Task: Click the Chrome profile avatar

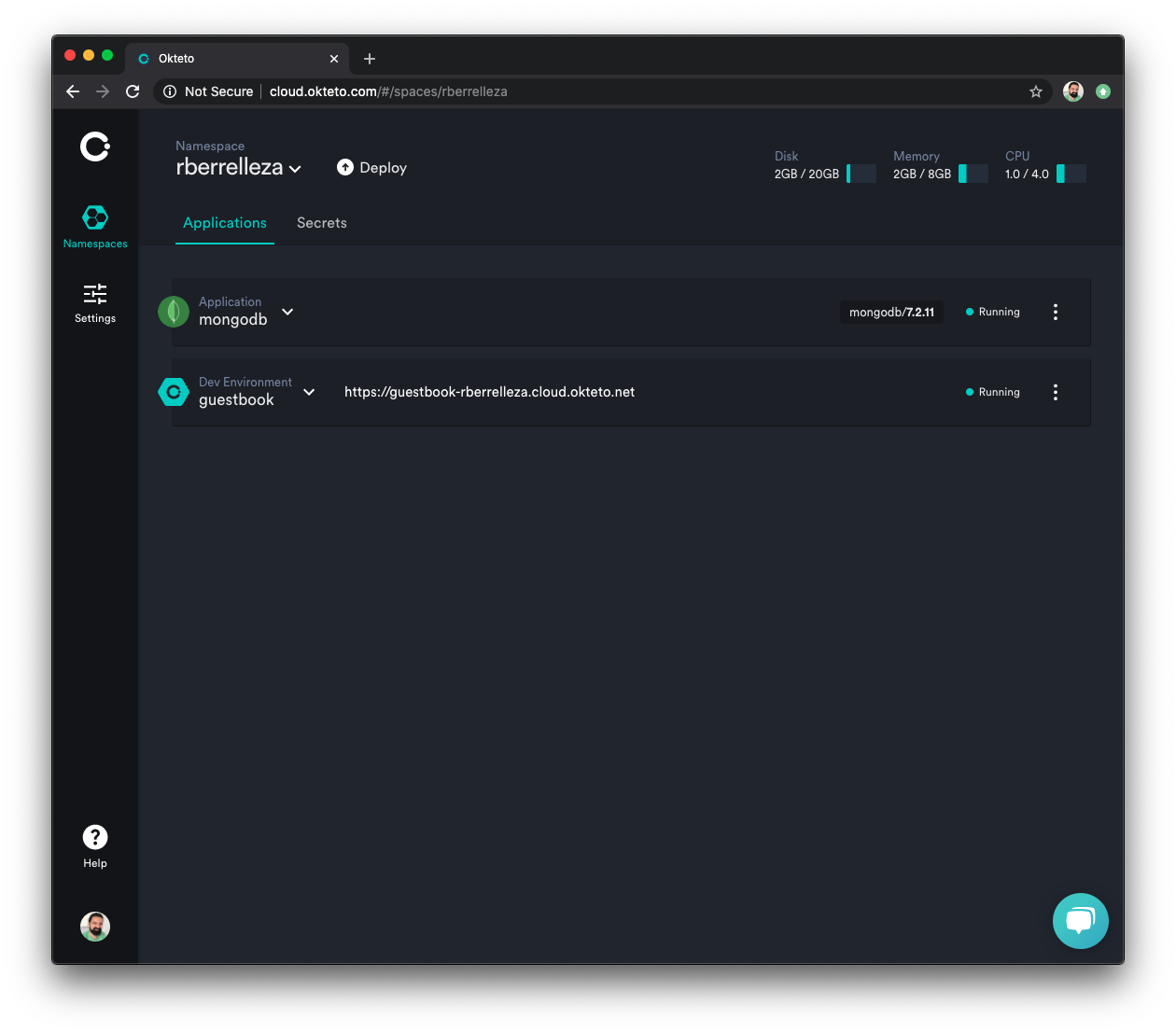Action: [x=1073, y=91]
